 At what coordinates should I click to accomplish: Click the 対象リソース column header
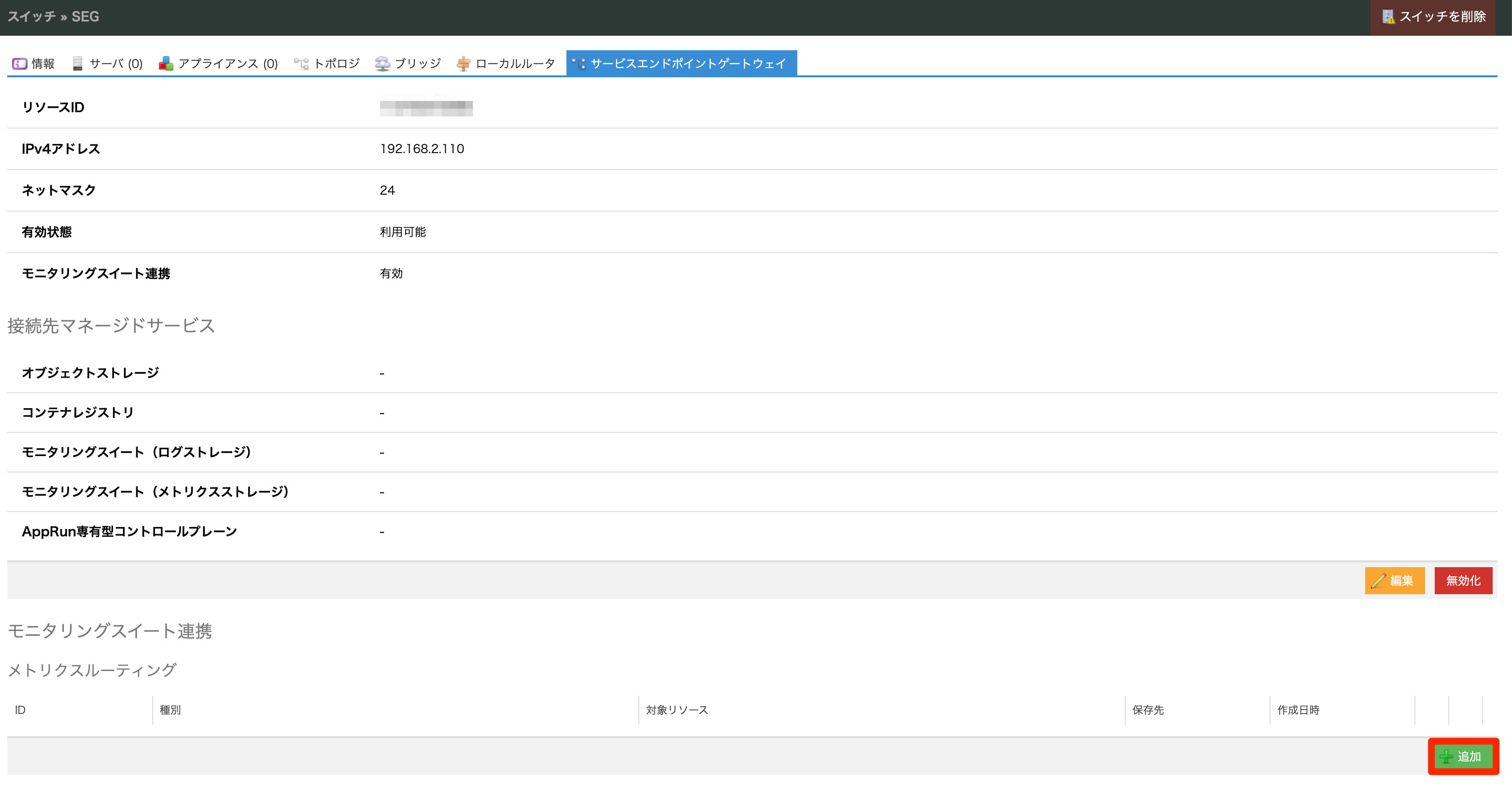coord(677,710)
